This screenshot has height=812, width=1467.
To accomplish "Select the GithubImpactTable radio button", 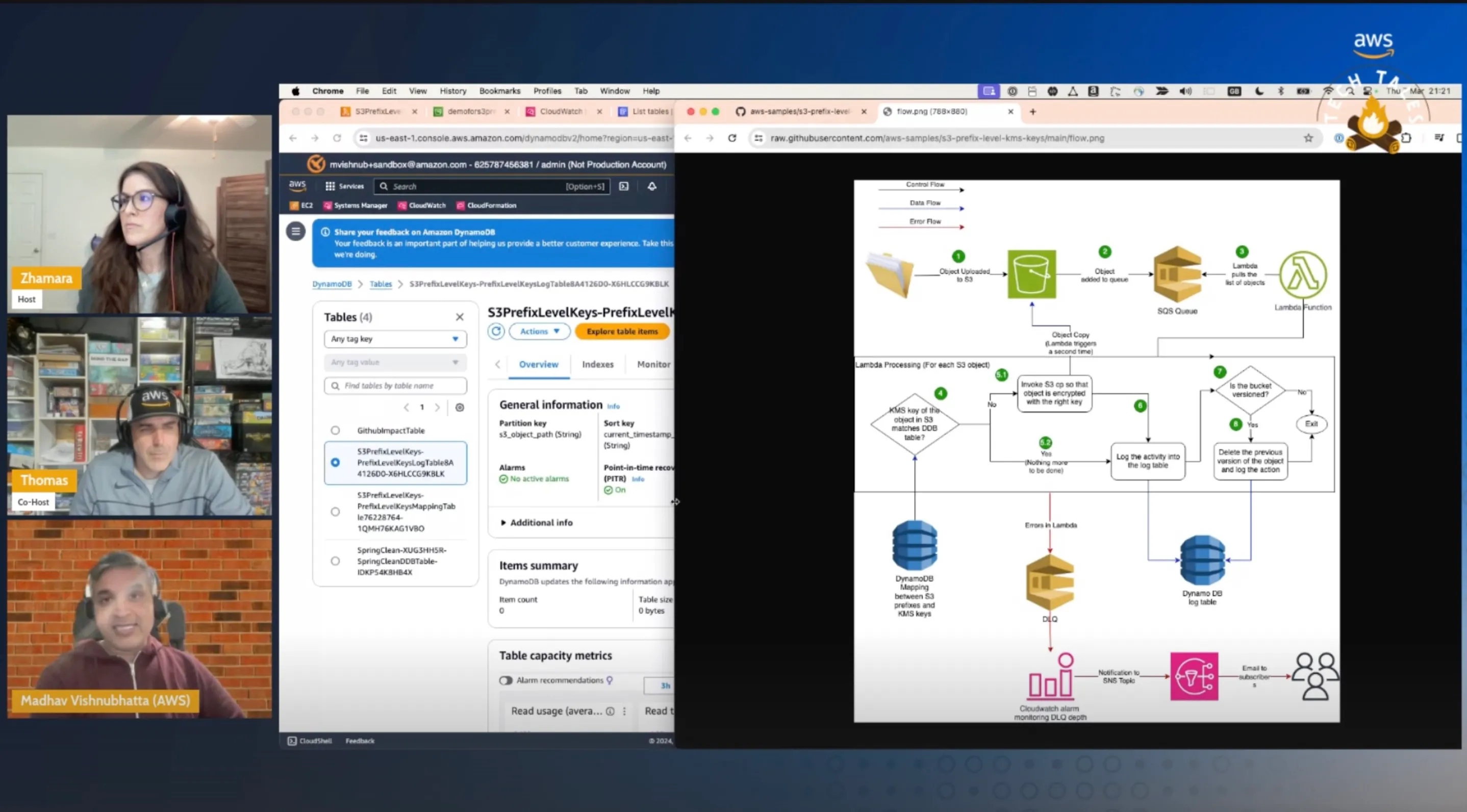I will click(336, 431).
